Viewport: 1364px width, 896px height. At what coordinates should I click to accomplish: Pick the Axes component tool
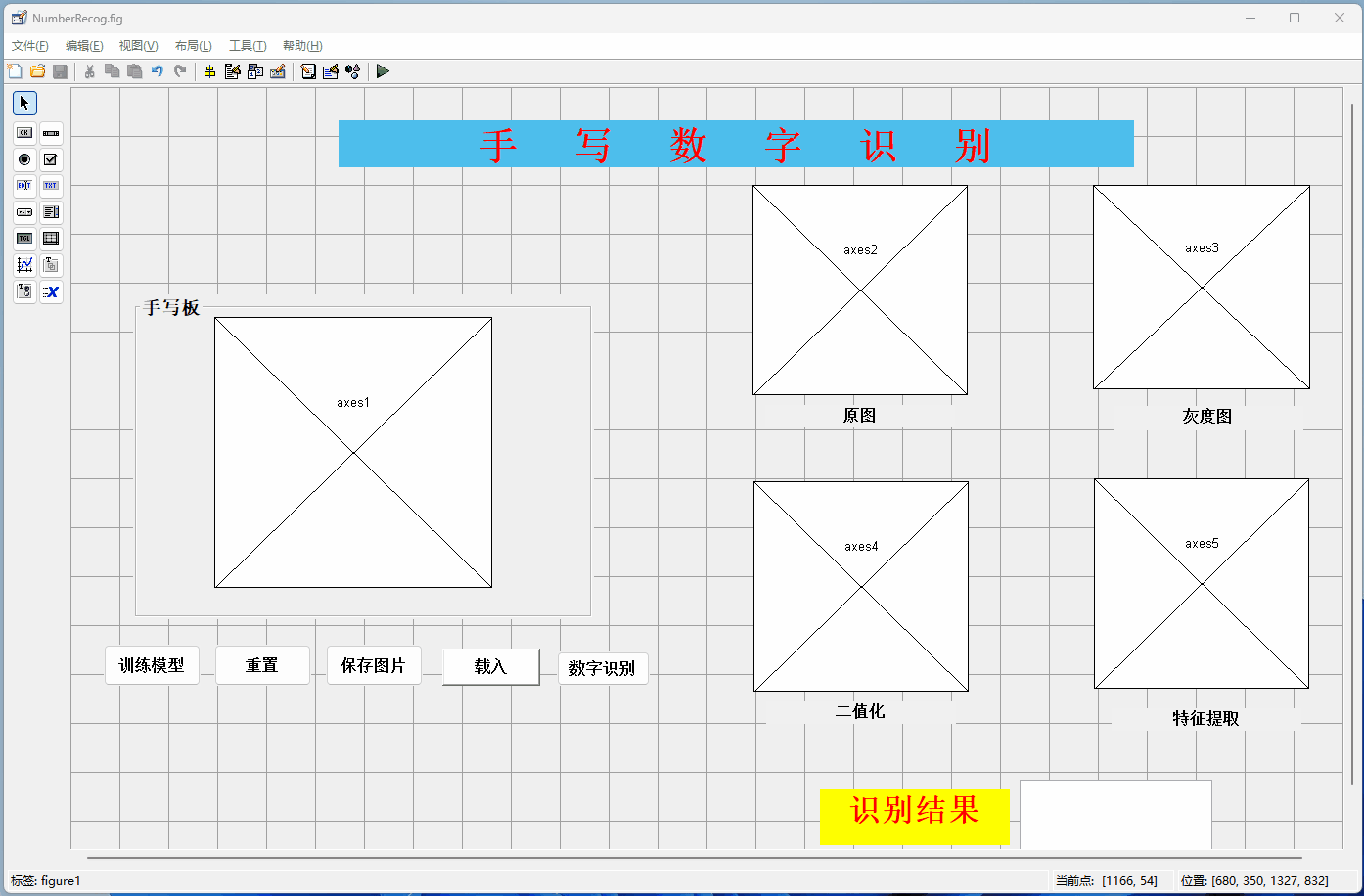24,264
